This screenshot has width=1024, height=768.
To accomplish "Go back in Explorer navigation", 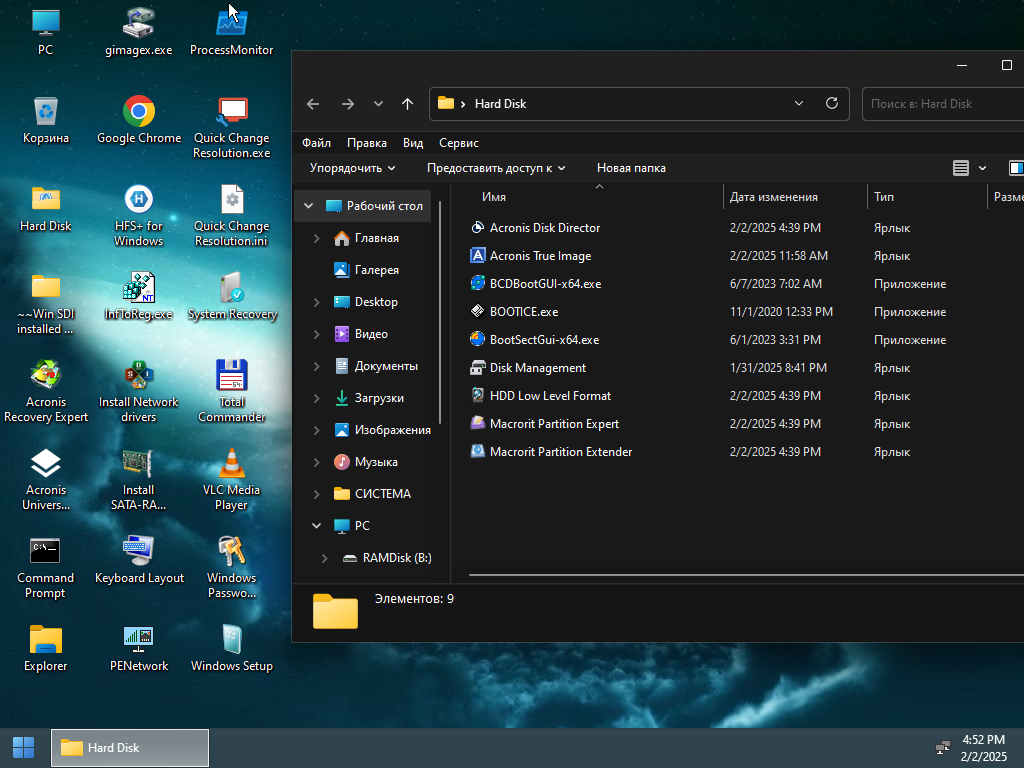I will click(313, 104).
